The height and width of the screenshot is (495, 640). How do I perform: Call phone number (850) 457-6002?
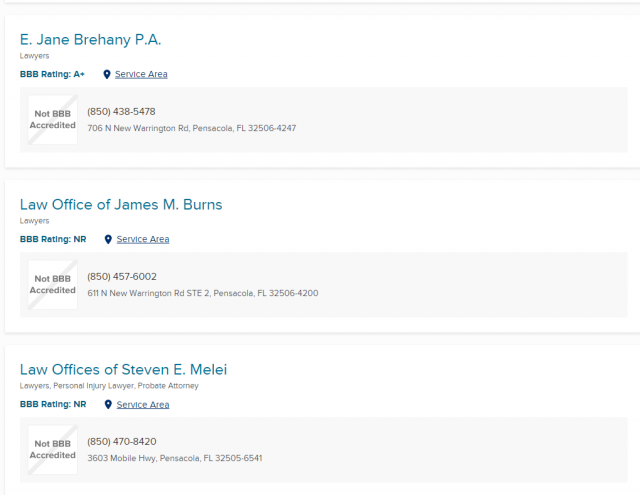[x=122, y=276]
